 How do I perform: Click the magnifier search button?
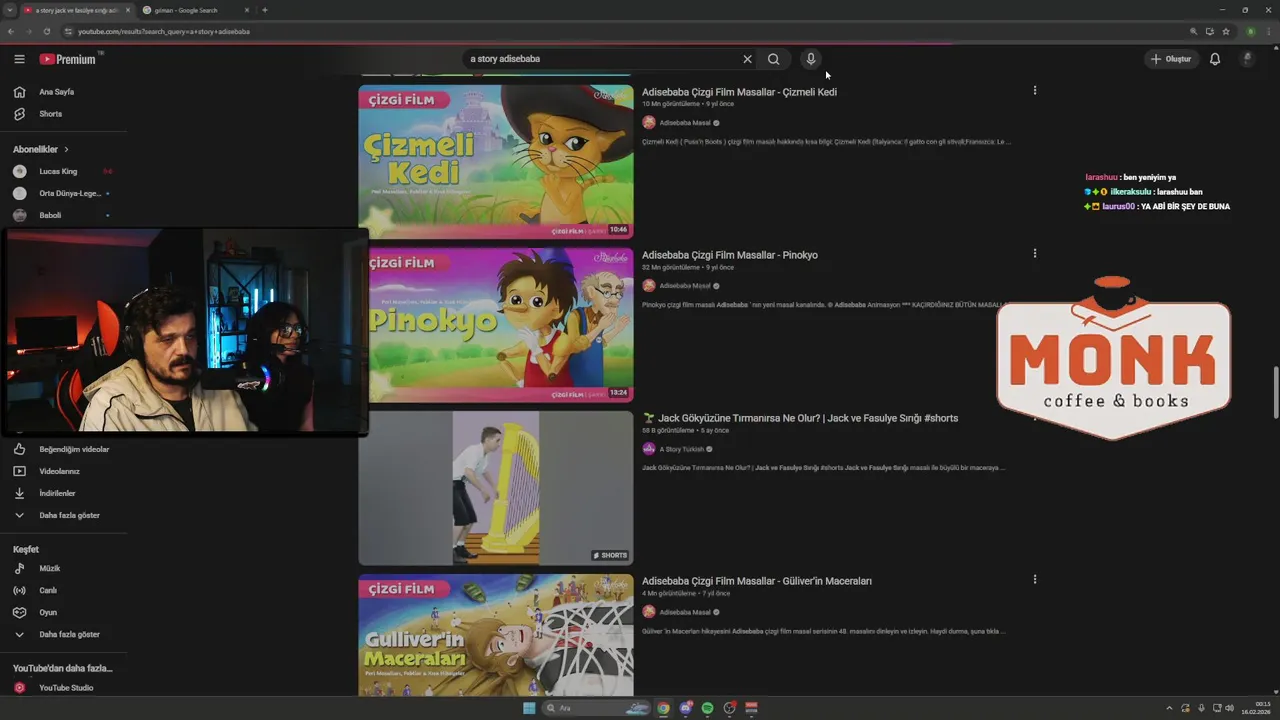[773, 59]
